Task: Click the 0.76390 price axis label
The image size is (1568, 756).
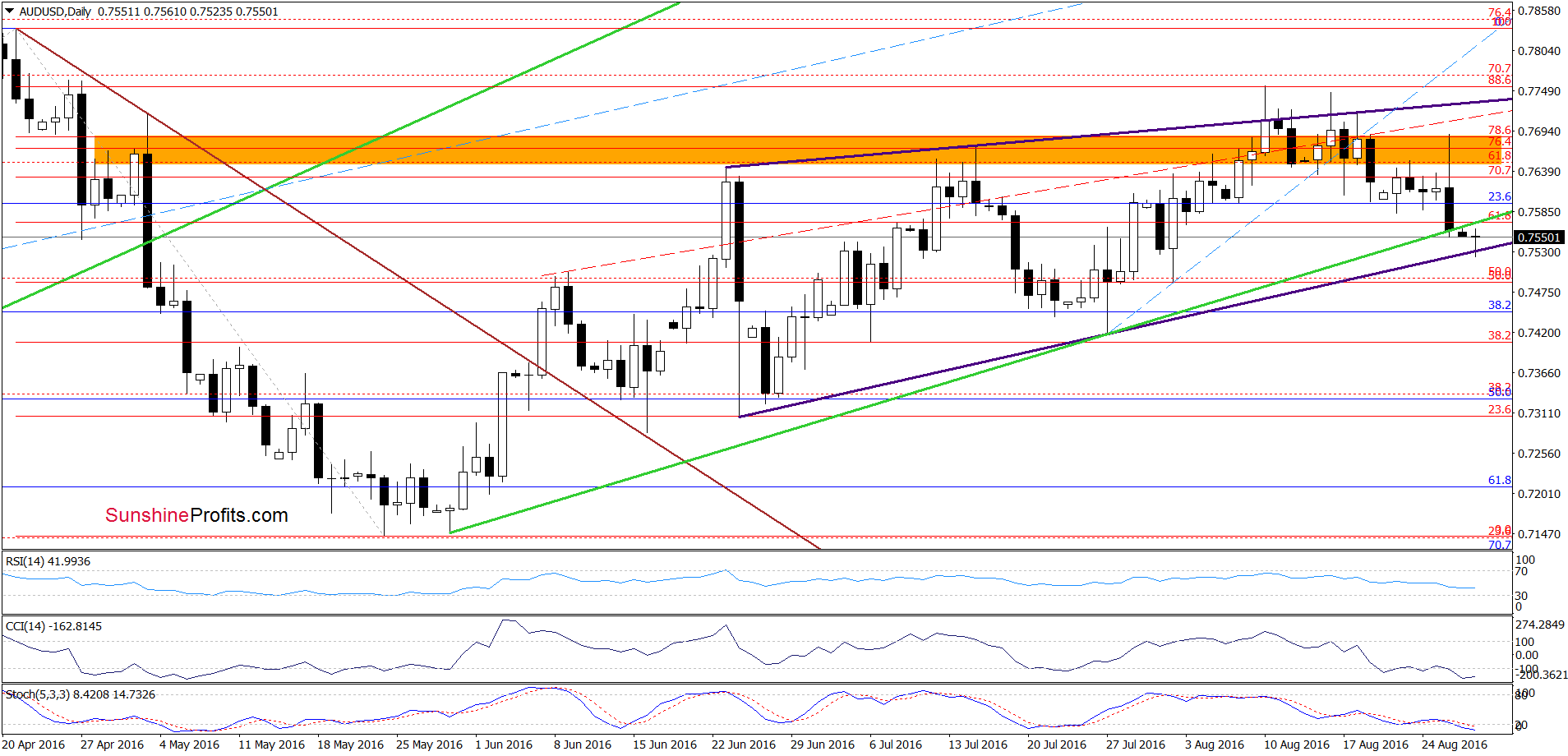Action: coord(1538,172)
